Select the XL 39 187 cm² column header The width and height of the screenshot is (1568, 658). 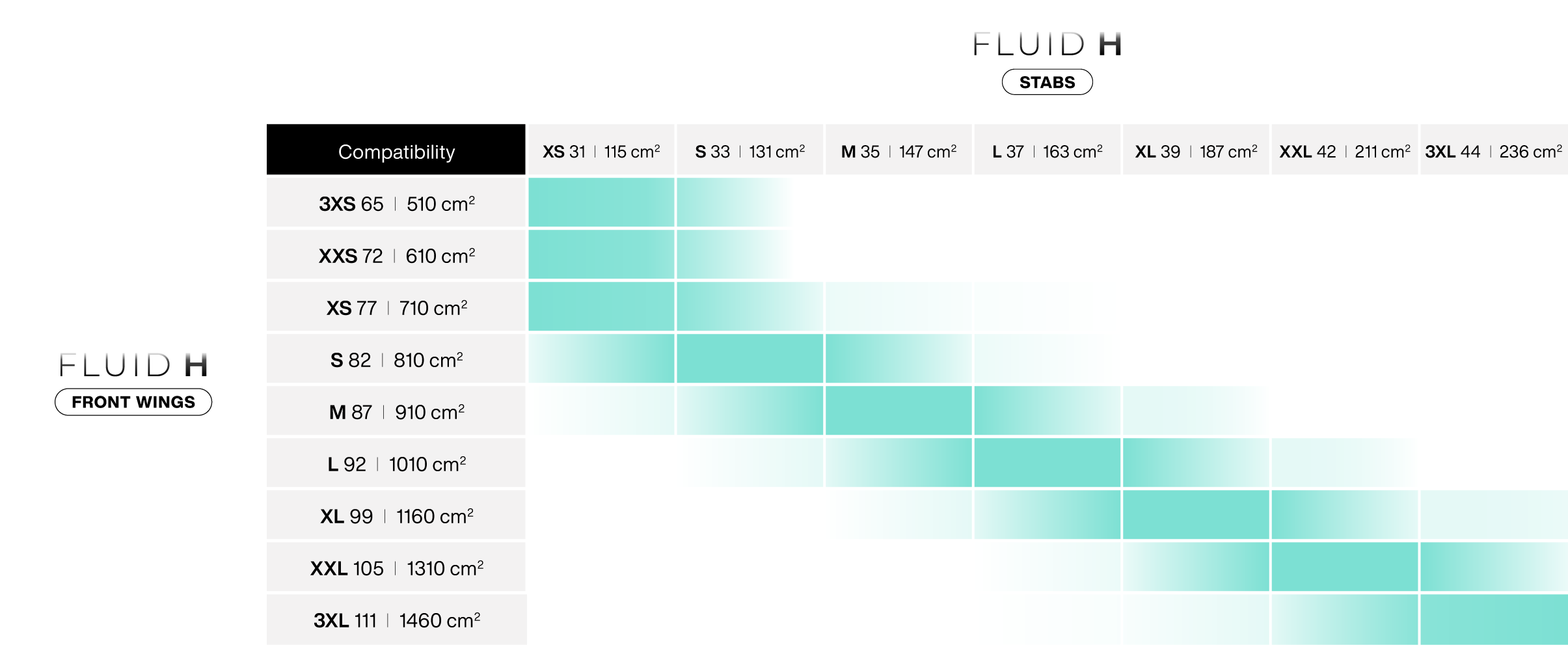tap(1196, 150)
